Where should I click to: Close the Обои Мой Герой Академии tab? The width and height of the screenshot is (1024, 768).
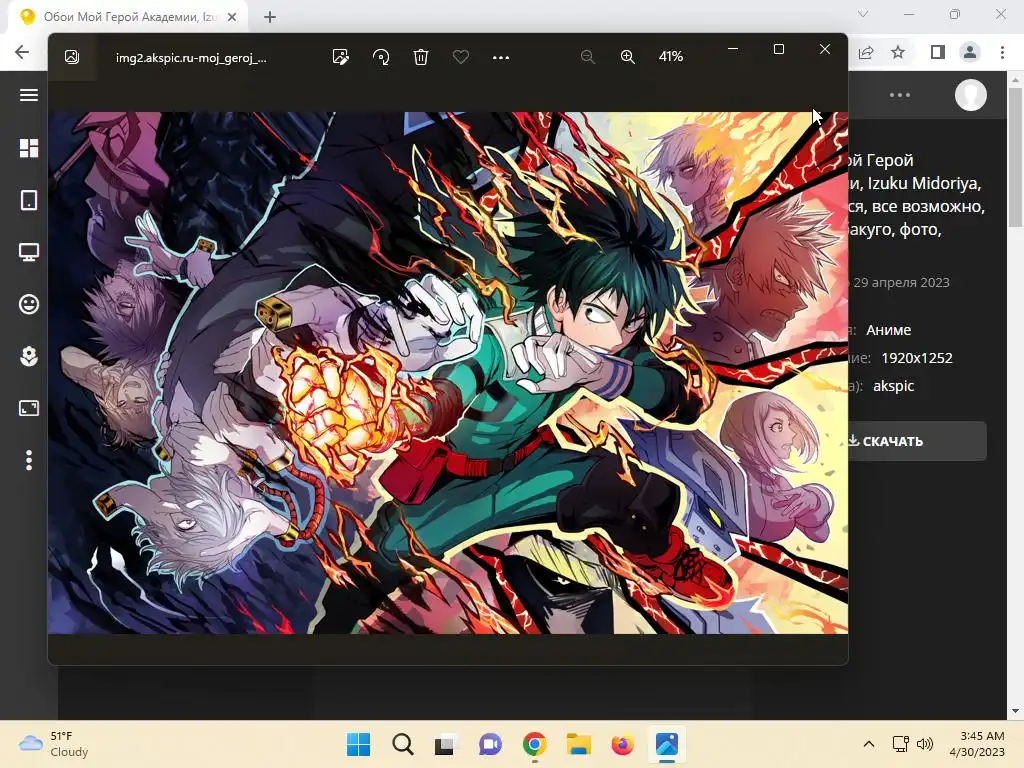pyautogui.click(x=232, y=17)
